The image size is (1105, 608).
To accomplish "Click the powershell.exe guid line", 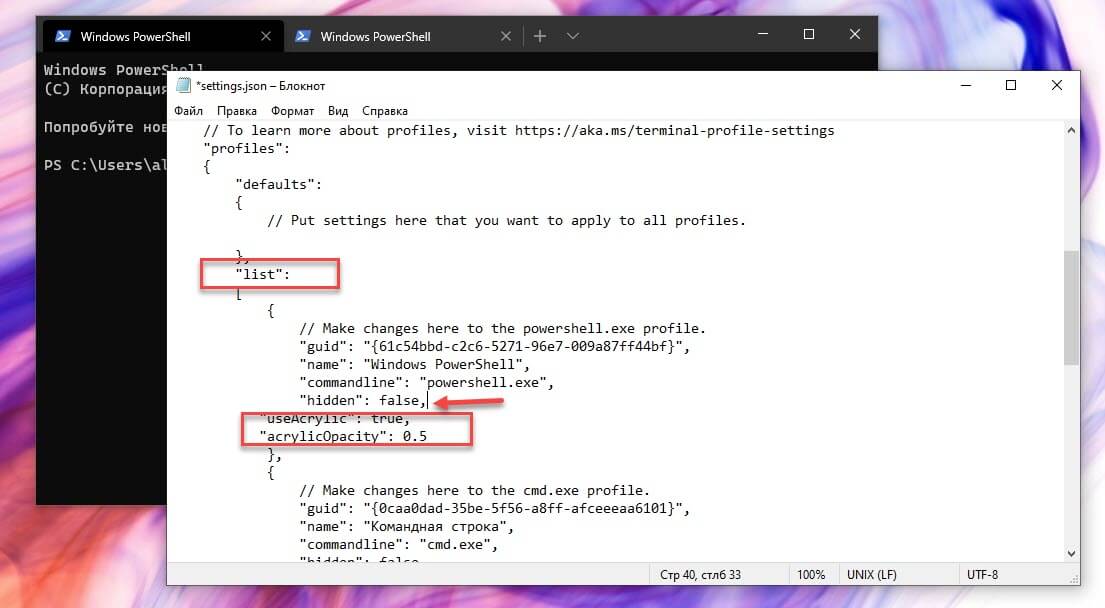I will (x=495, y=346).
